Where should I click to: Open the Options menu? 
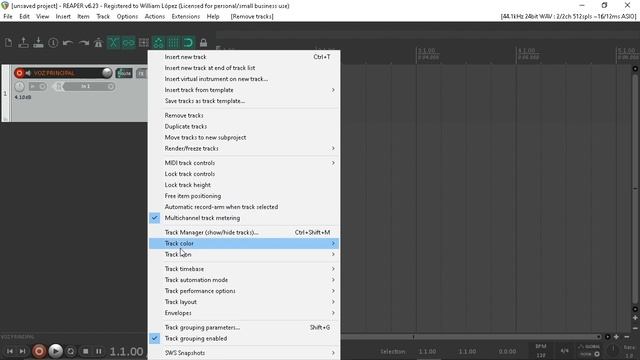pos(127,16)
